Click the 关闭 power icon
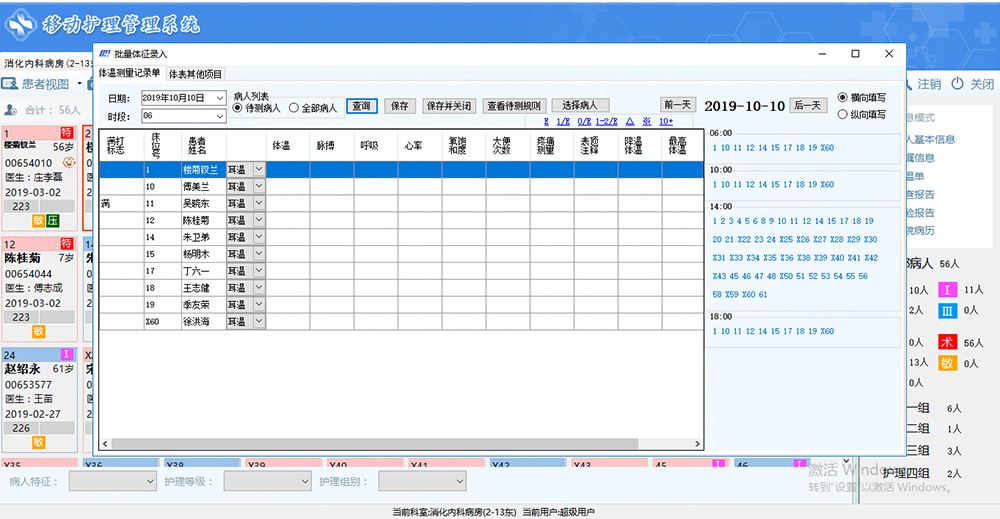 pos(957,84)
